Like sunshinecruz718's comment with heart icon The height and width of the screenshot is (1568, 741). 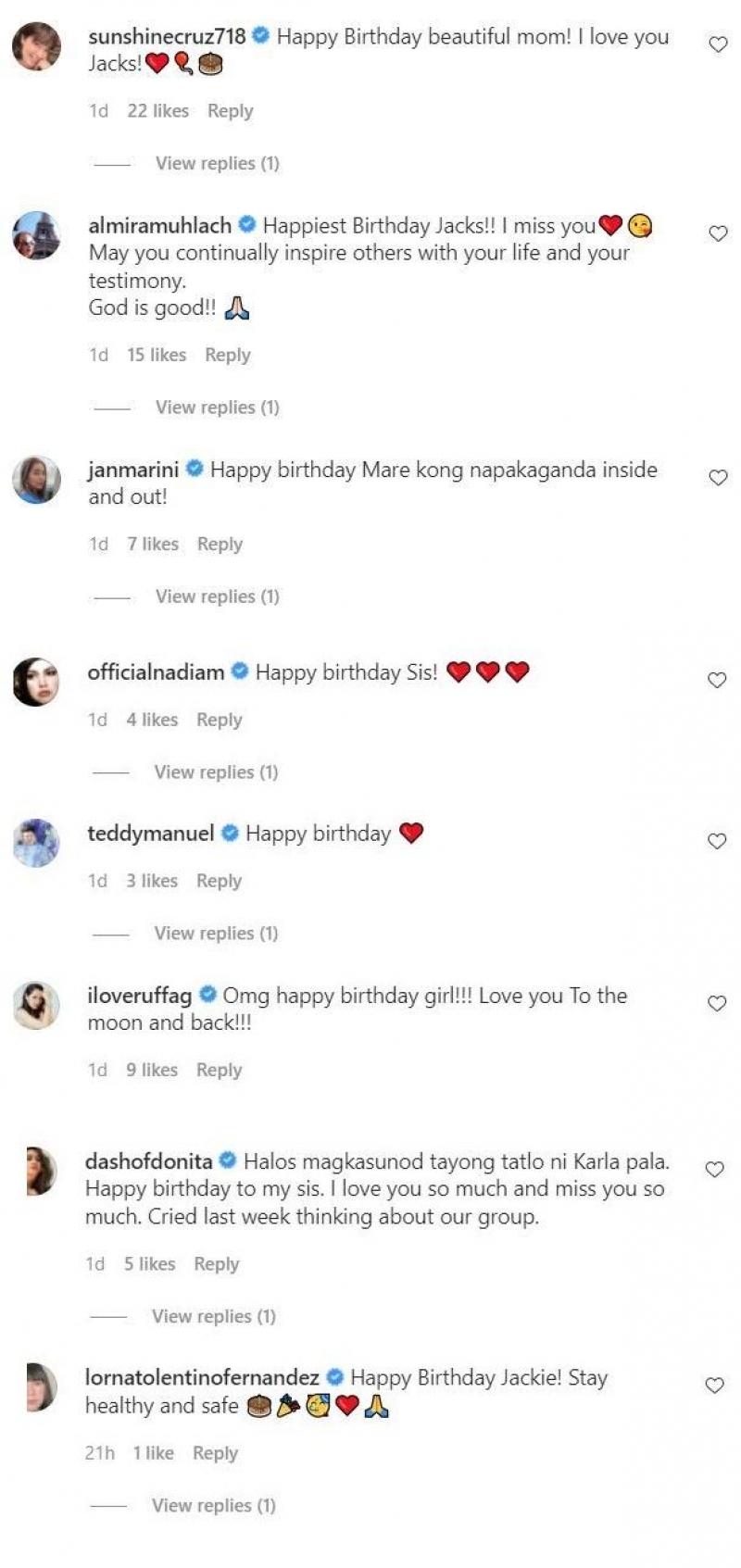[x=718, y=44]
